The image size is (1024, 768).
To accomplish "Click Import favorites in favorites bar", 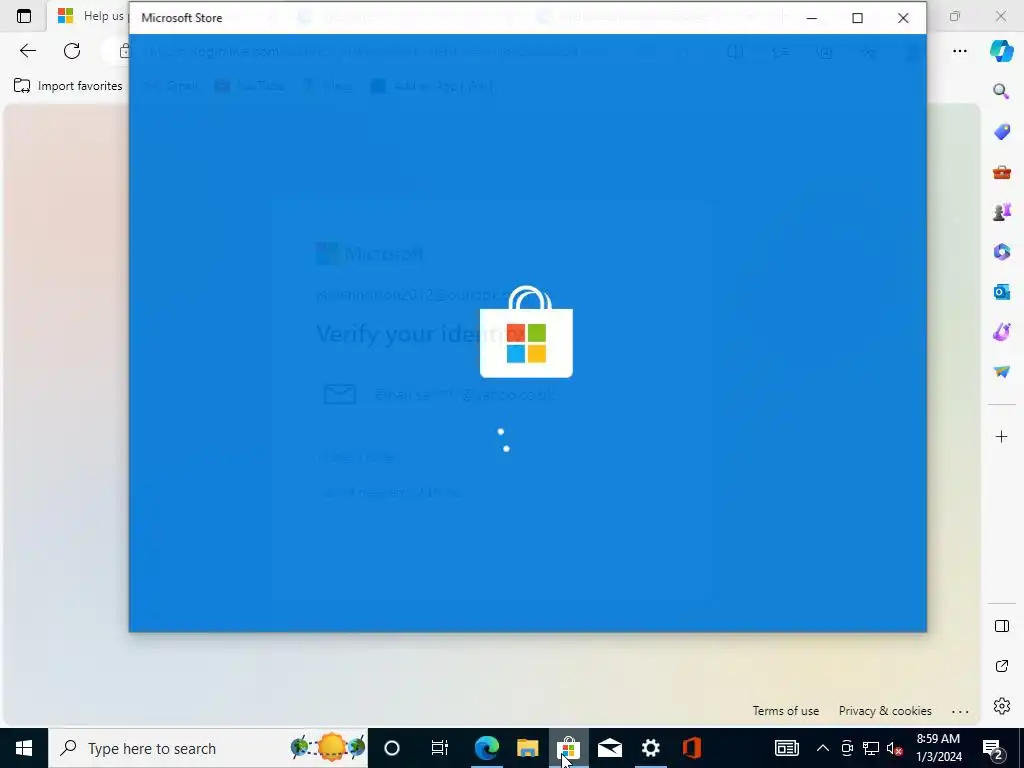I will 68,86.
